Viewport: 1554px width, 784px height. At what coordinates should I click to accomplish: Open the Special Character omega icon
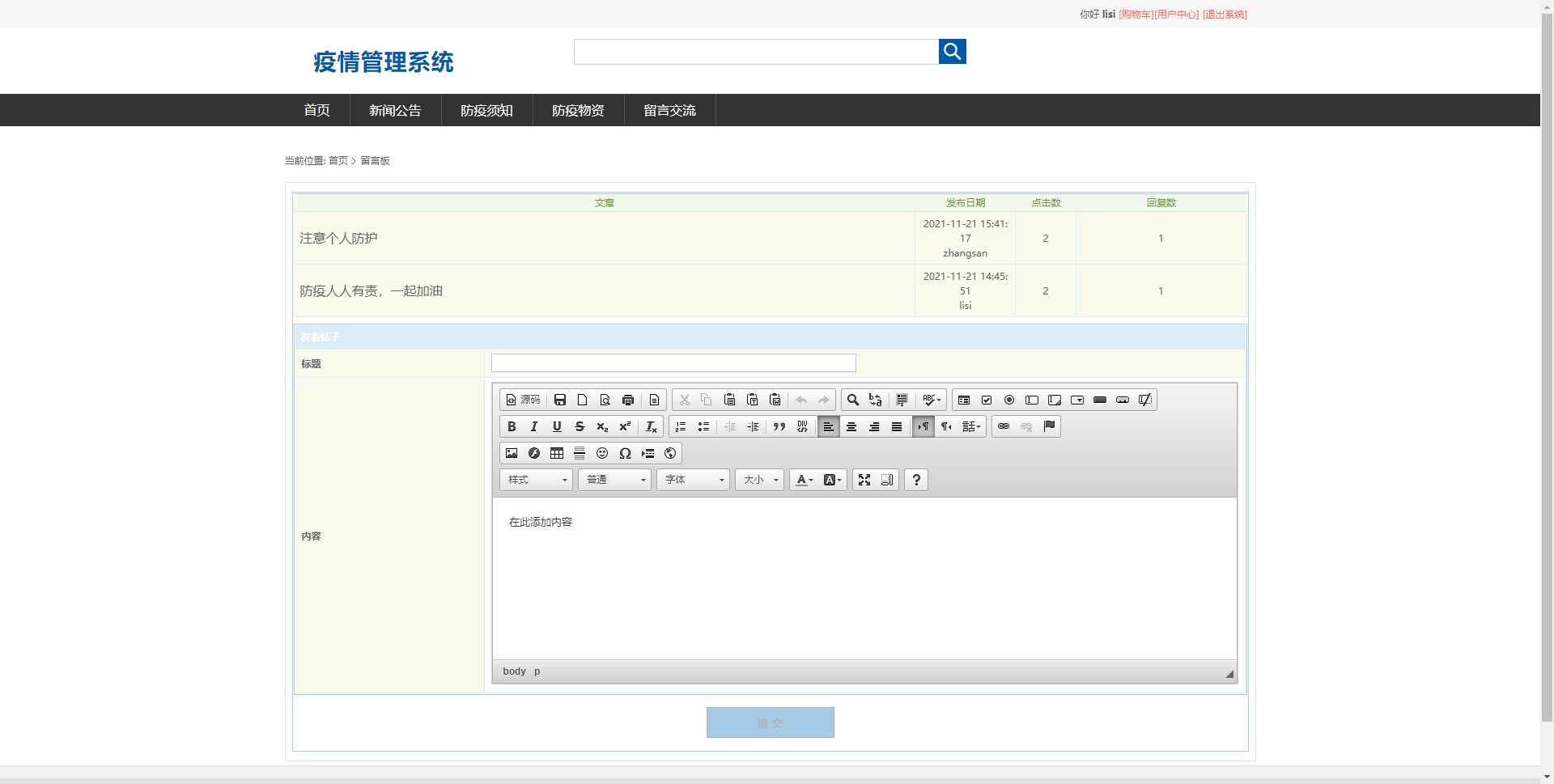pos(625,453)
